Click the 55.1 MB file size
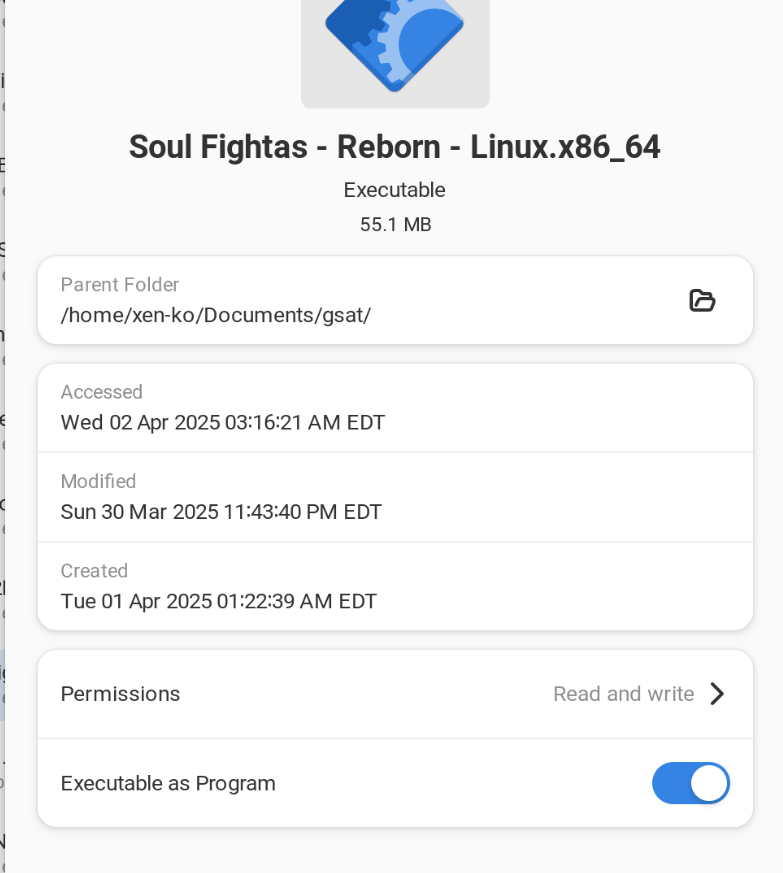 [x=395, y=224]
